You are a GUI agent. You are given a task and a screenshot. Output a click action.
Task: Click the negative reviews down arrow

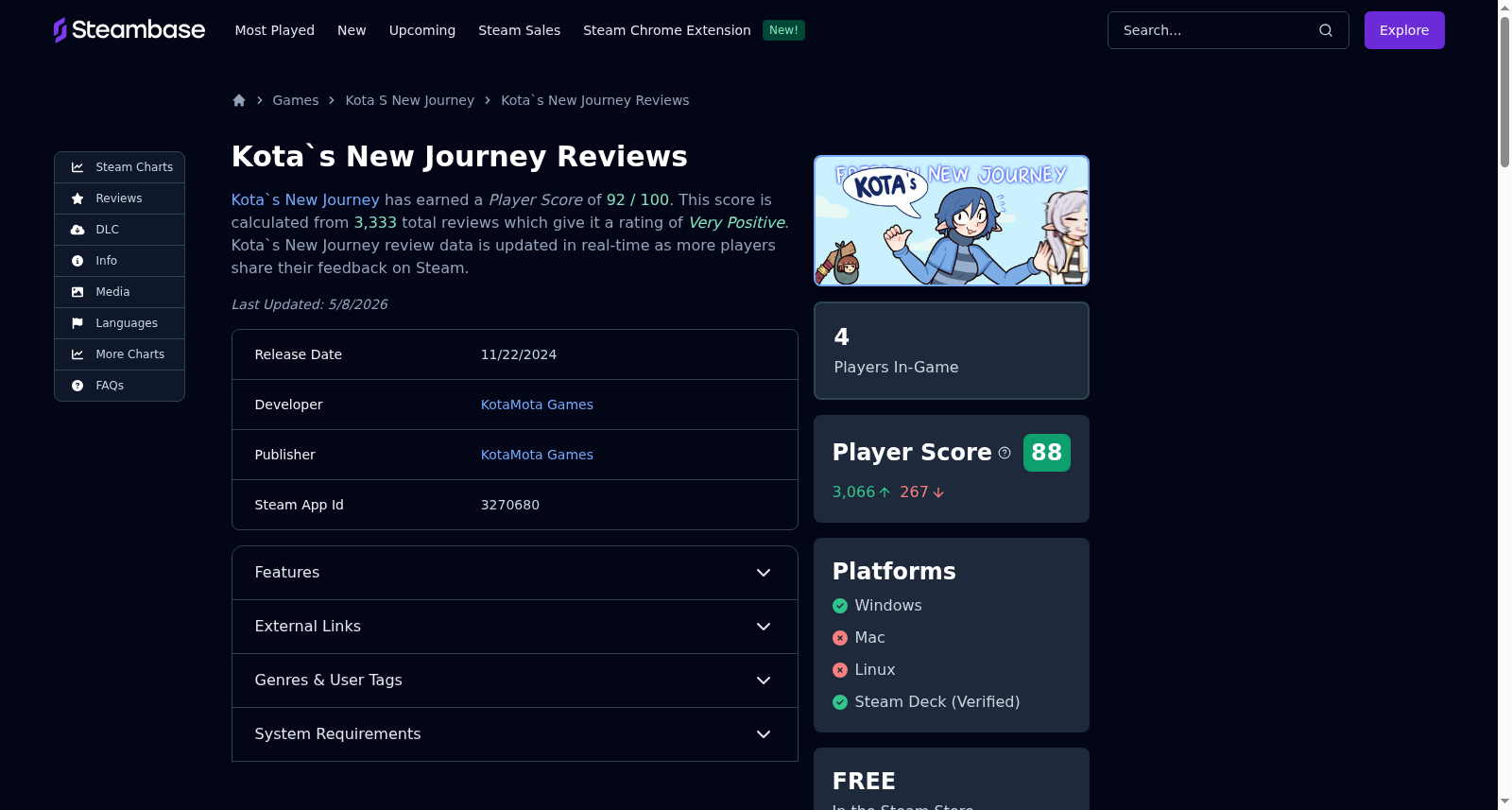click(x=938, y=492)
